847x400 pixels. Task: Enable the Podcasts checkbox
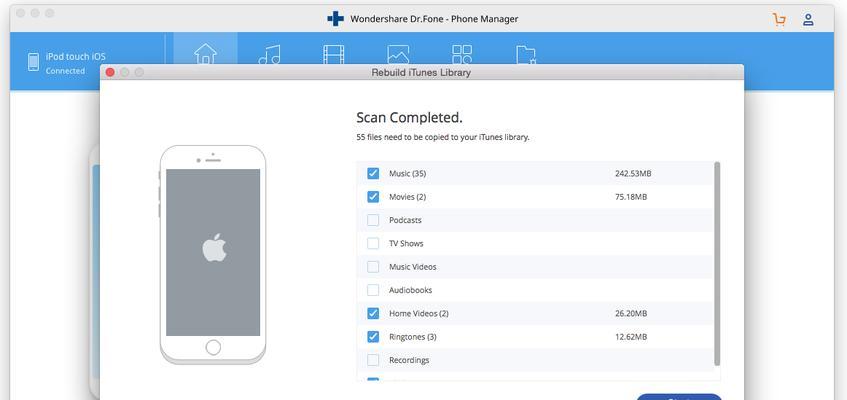tap(373, 220)
